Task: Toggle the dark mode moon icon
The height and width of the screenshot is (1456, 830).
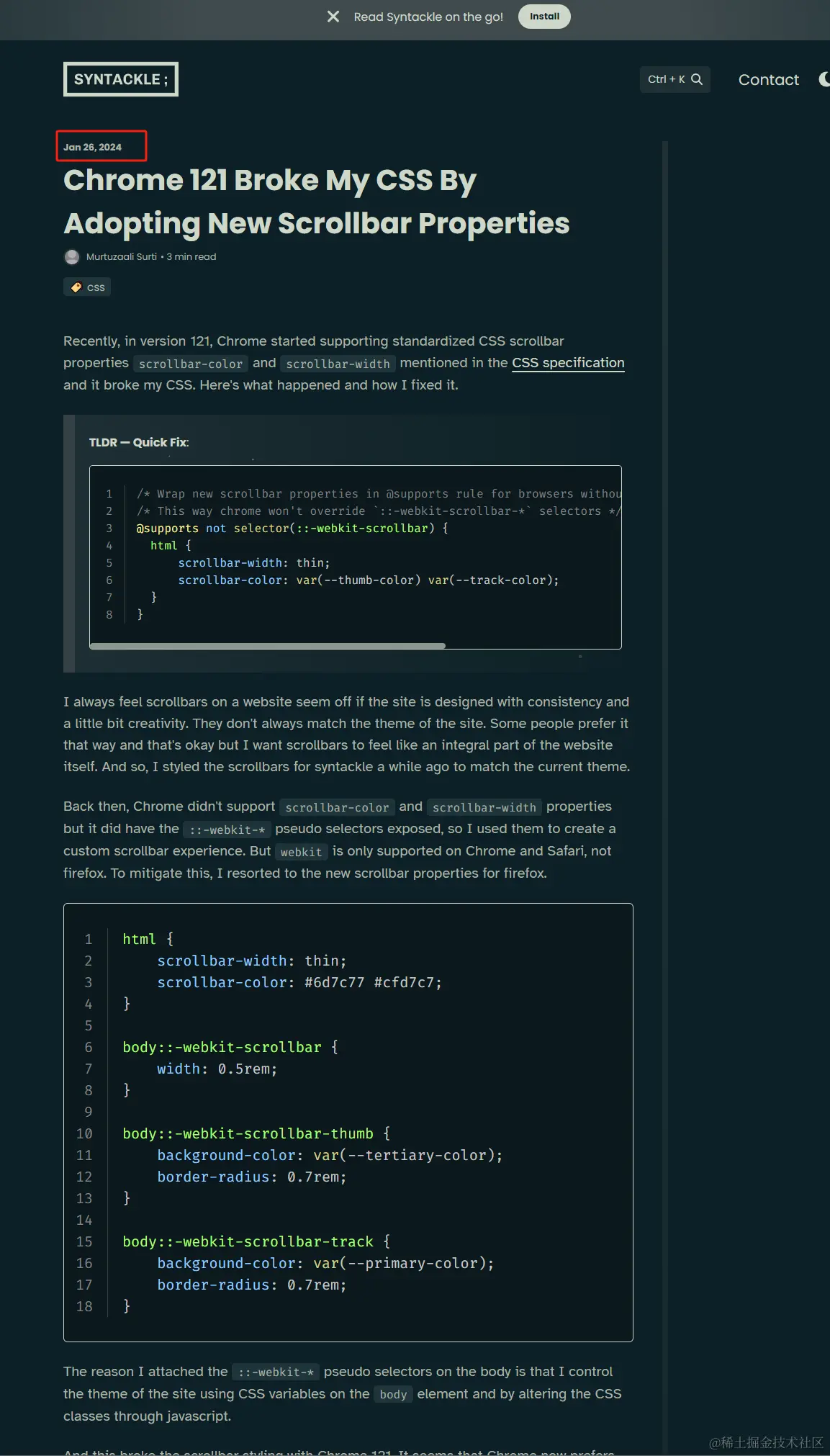Action: pyautogui.click(x=824, y=79)
